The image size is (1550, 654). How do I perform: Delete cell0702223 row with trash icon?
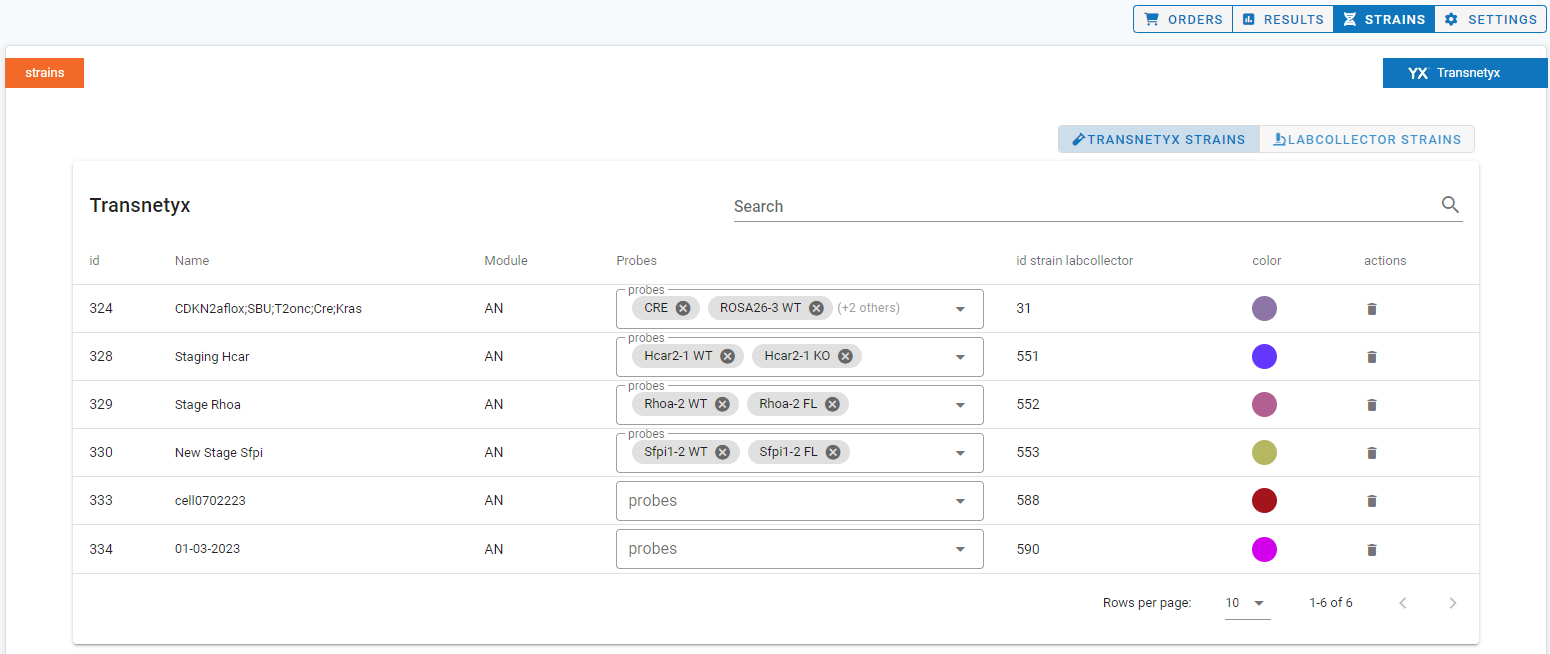(1372, 501)
